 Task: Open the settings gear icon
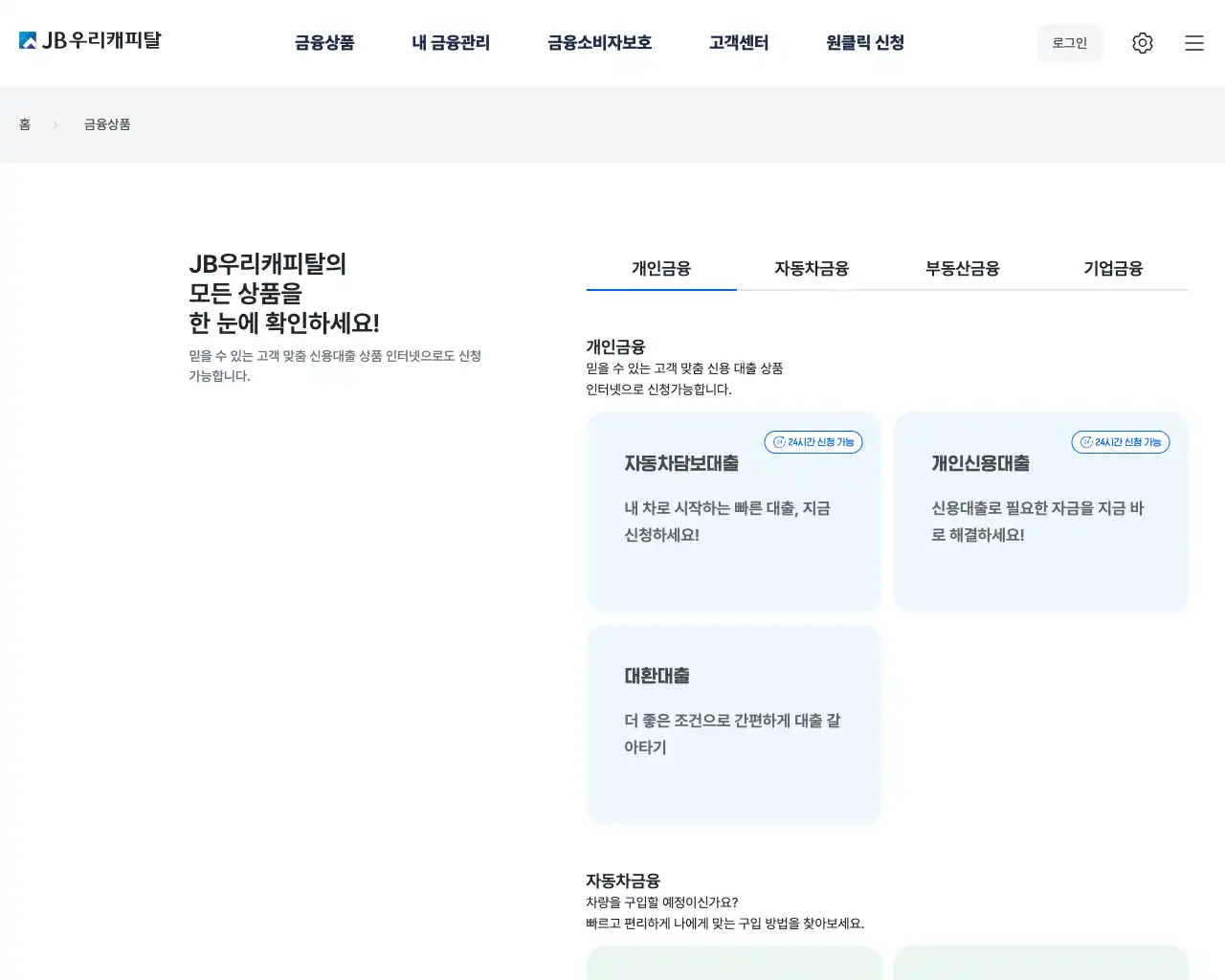1143,43
